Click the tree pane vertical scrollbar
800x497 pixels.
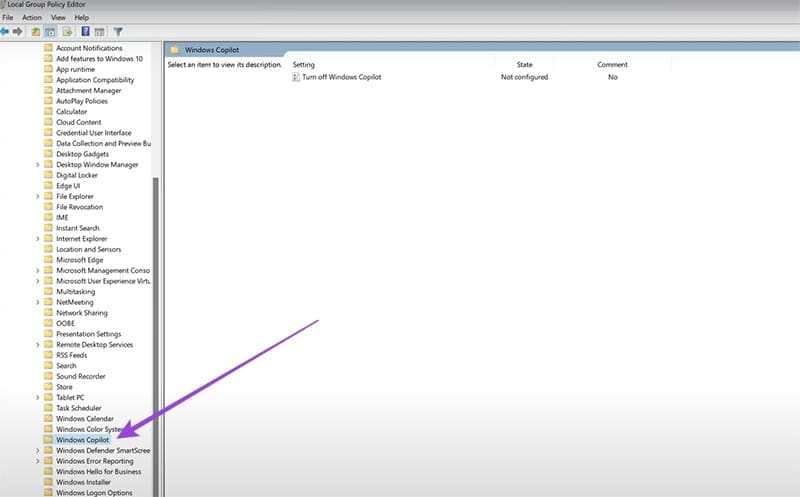tap(155, 300)
